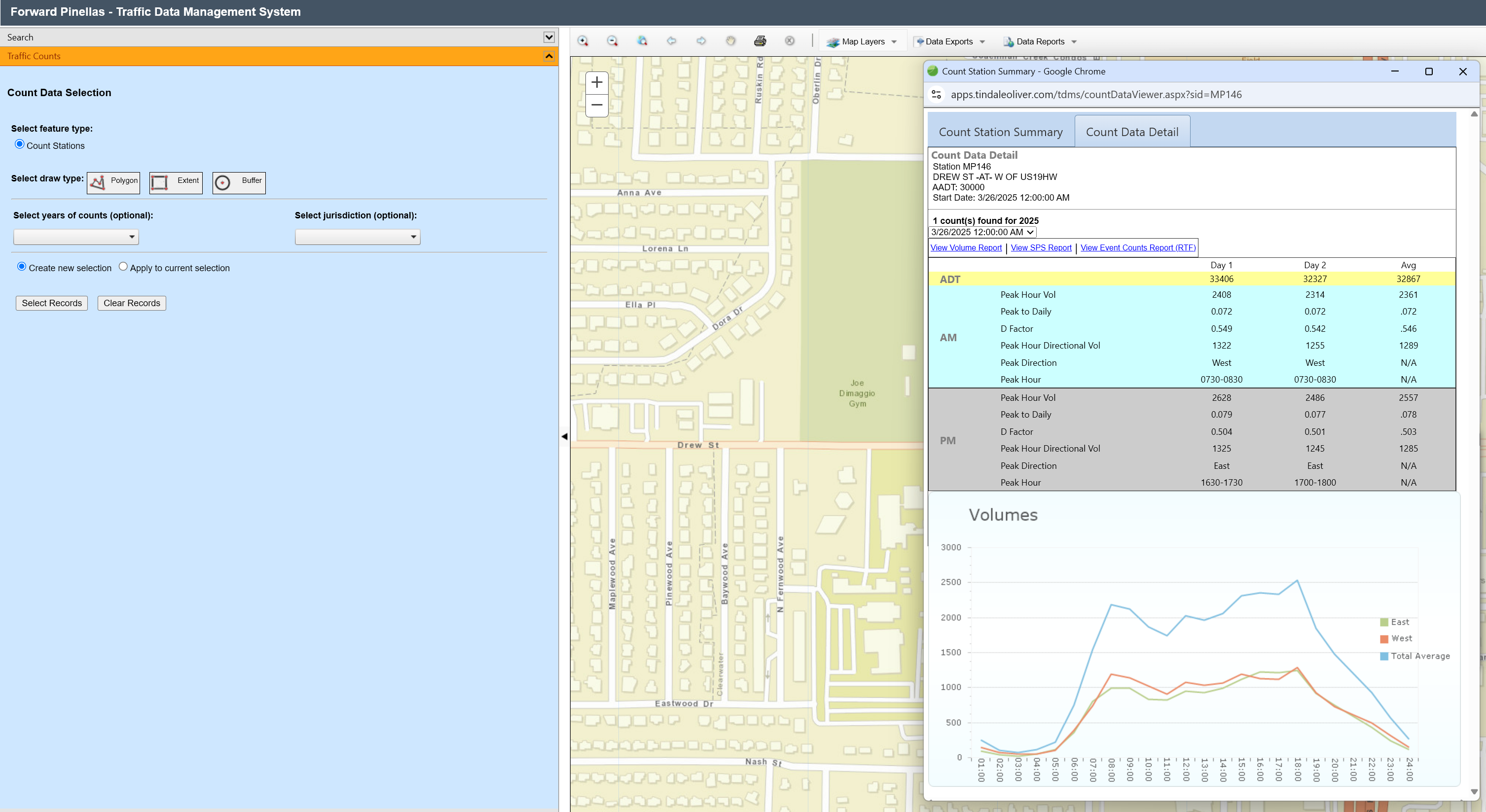Click the East legend color swatch

pos(1384,622)
